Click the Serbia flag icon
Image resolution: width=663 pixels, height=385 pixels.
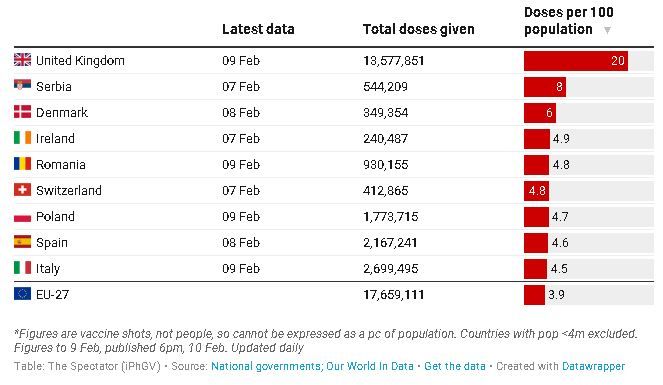point(22,85)
